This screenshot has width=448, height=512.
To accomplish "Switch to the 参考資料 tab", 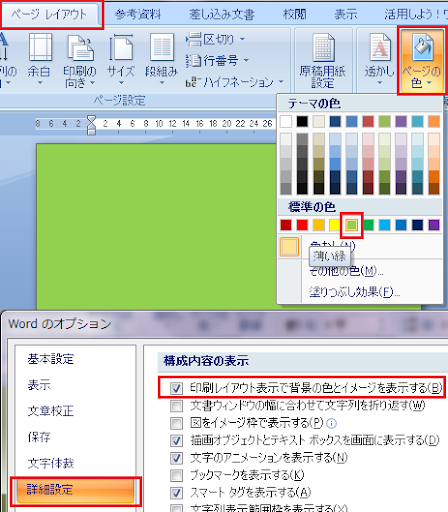I will coord(138,14).
